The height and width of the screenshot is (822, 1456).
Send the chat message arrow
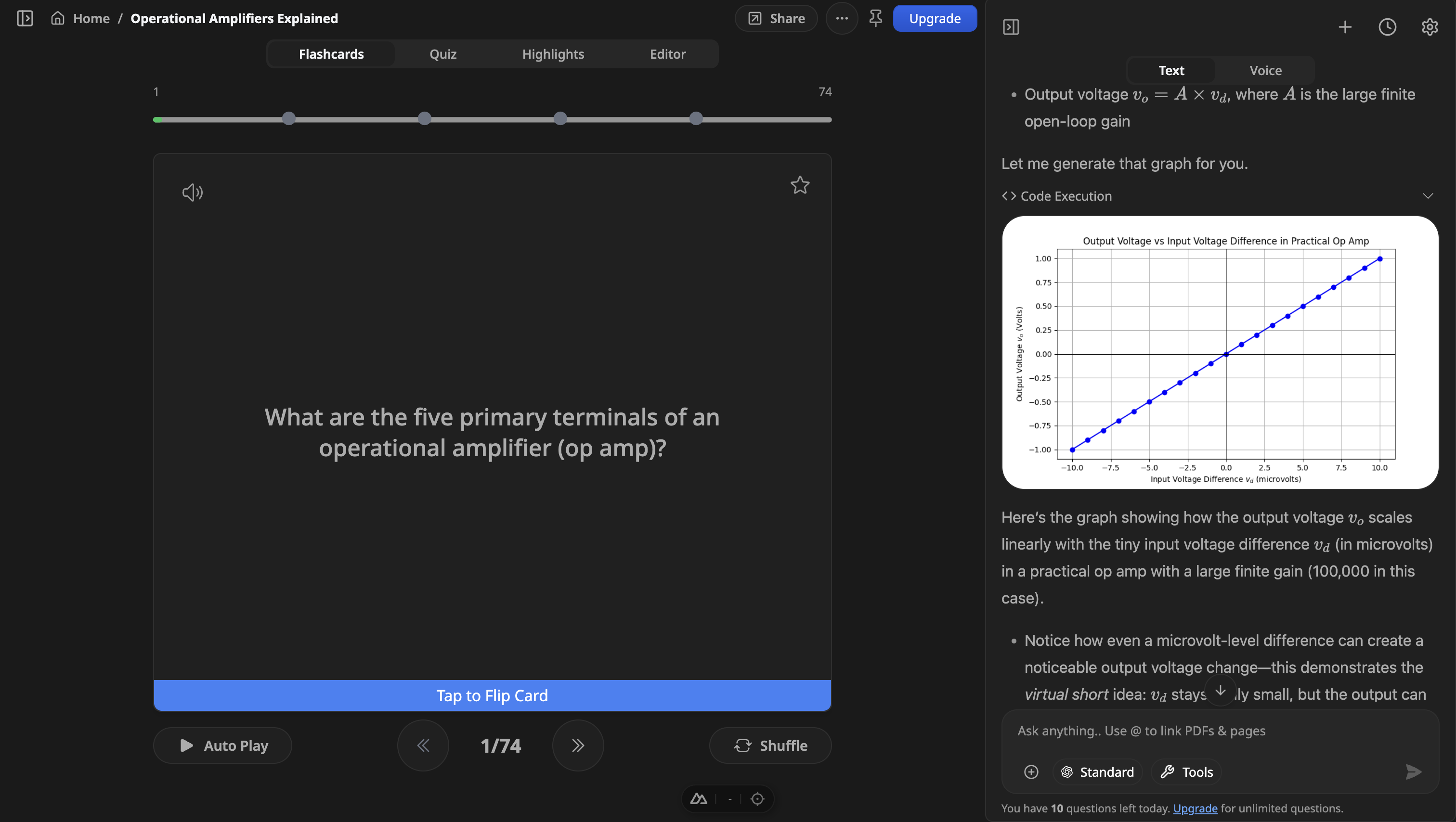[1414, 772]
